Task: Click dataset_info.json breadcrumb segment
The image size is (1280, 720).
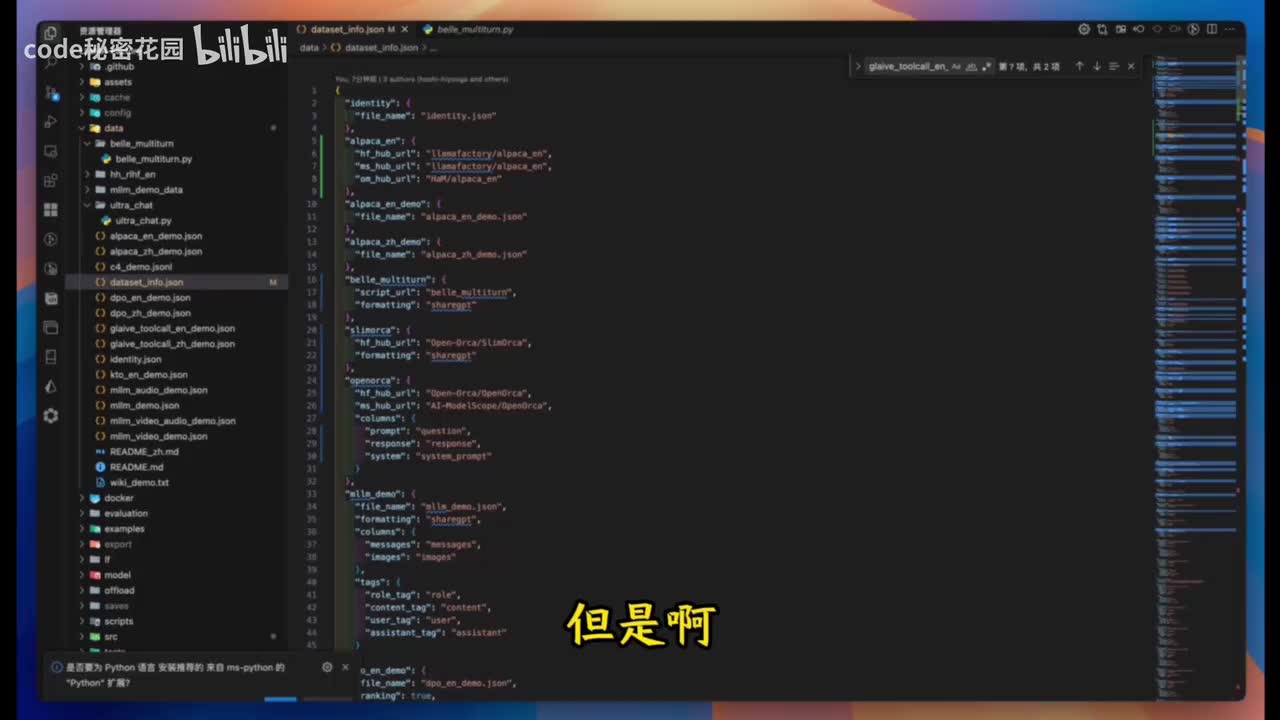Action: point(375,47)
